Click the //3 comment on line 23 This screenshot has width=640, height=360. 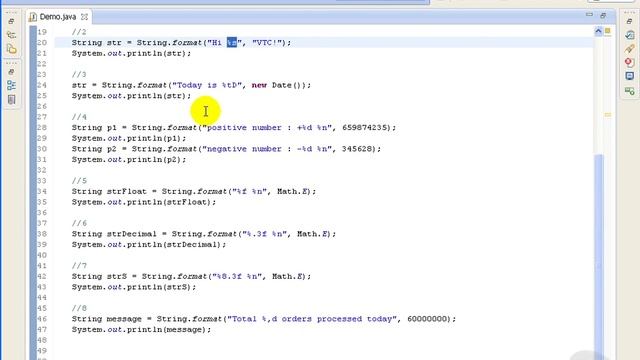click(79, 74)
